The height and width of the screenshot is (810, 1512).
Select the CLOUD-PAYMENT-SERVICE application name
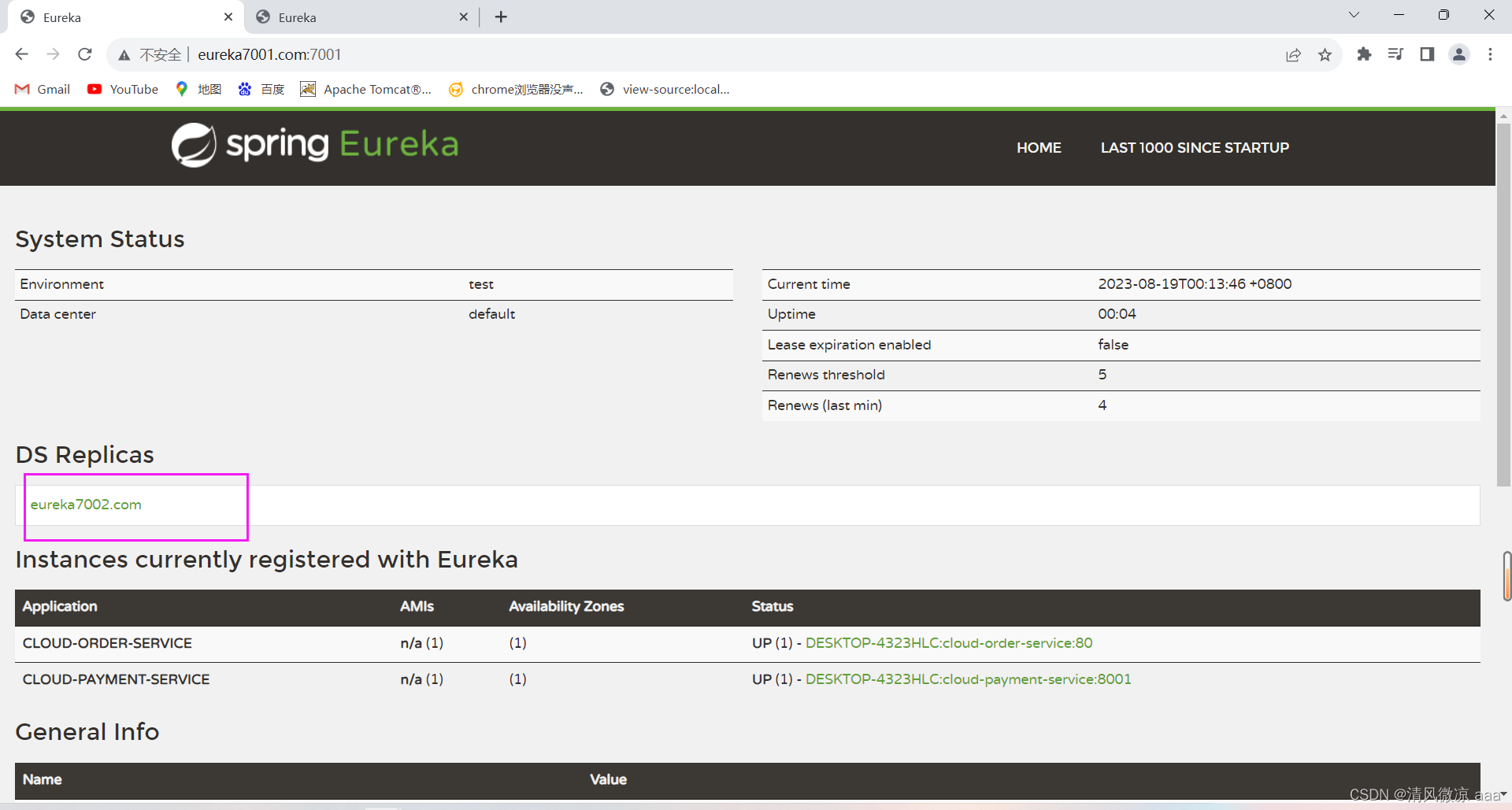pyautogui.click(x=116, y=679)
